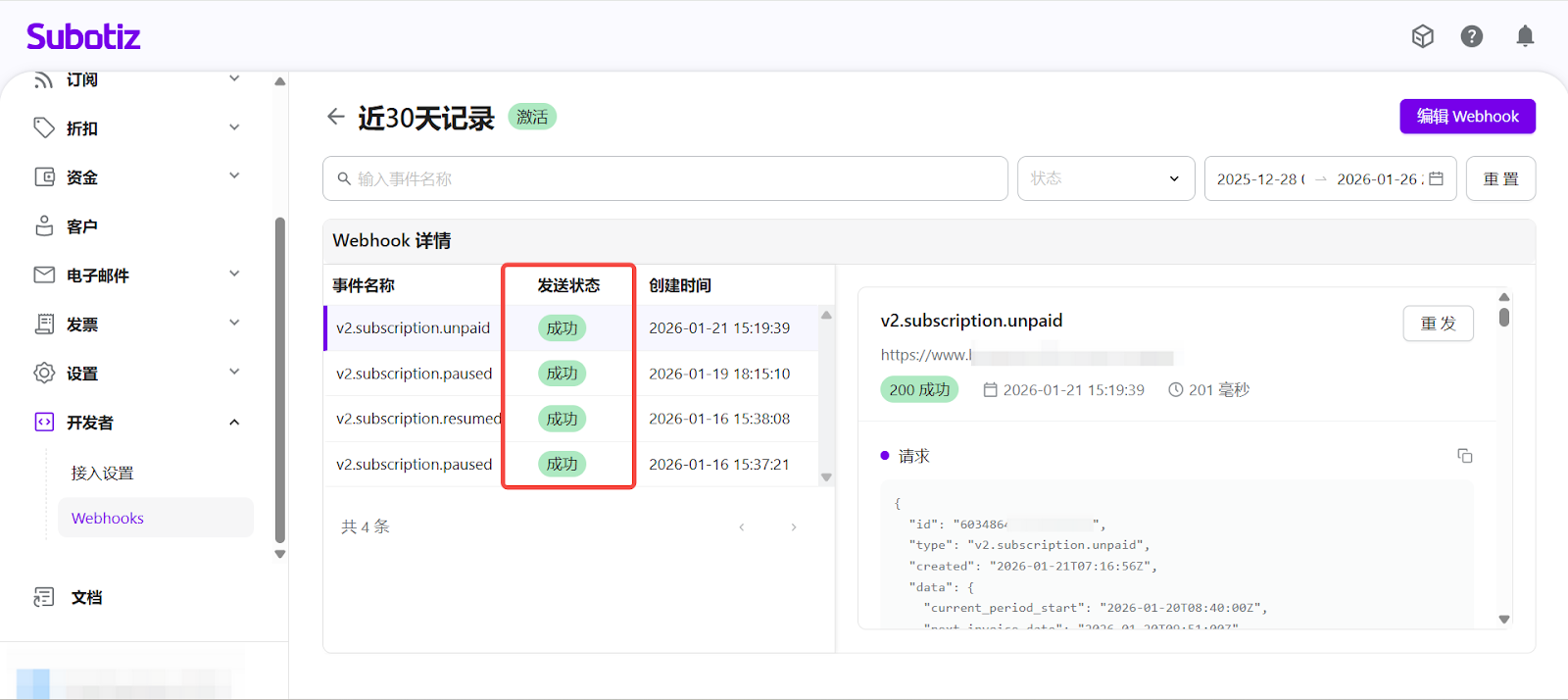The height and width of the screenshot is (700, 1568).
Task: Click the 重置 reset button
Action: coord(1500,178)
